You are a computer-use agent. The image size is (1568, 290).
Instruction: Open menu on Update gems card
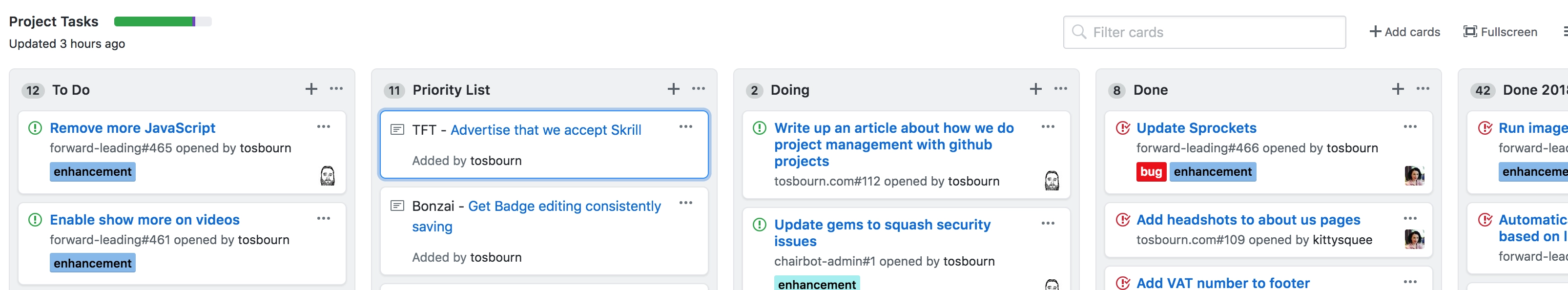[1048, 223]
